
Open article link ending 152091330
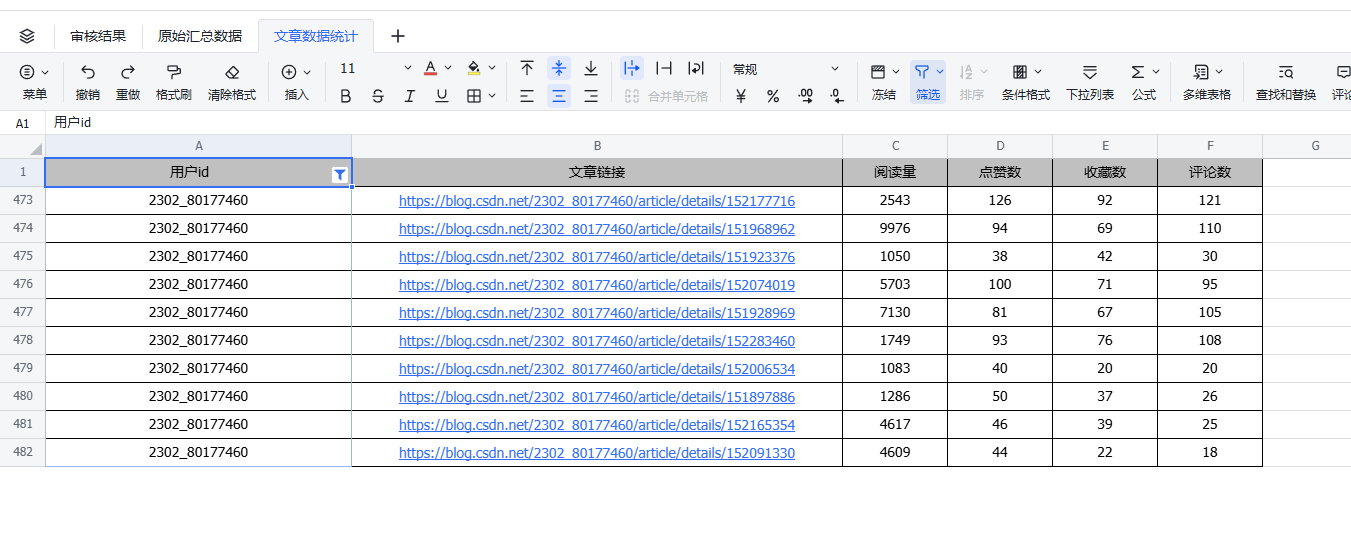tap(597, 453)
